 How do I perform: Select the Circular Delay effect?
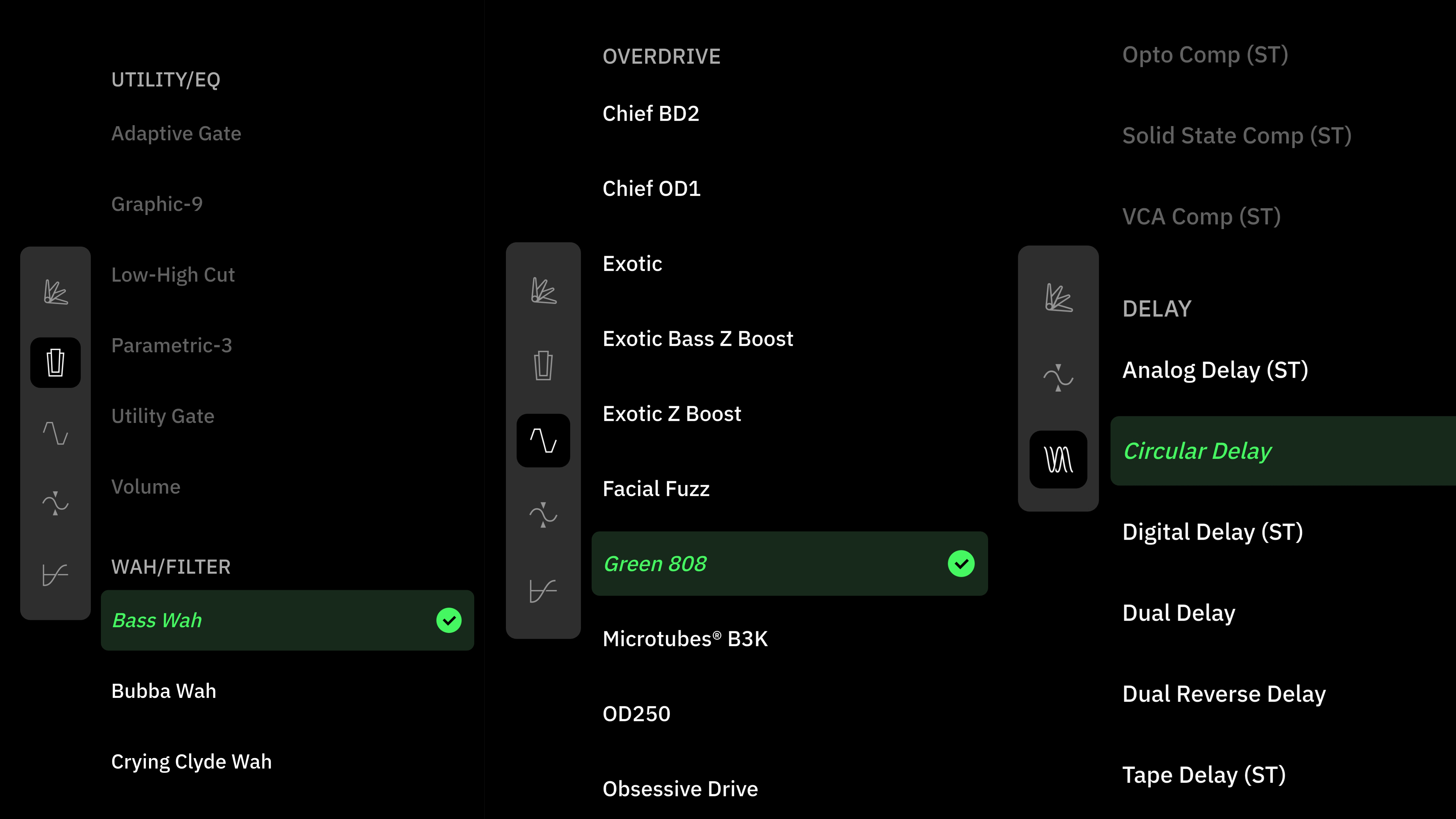pos(1283,451)
